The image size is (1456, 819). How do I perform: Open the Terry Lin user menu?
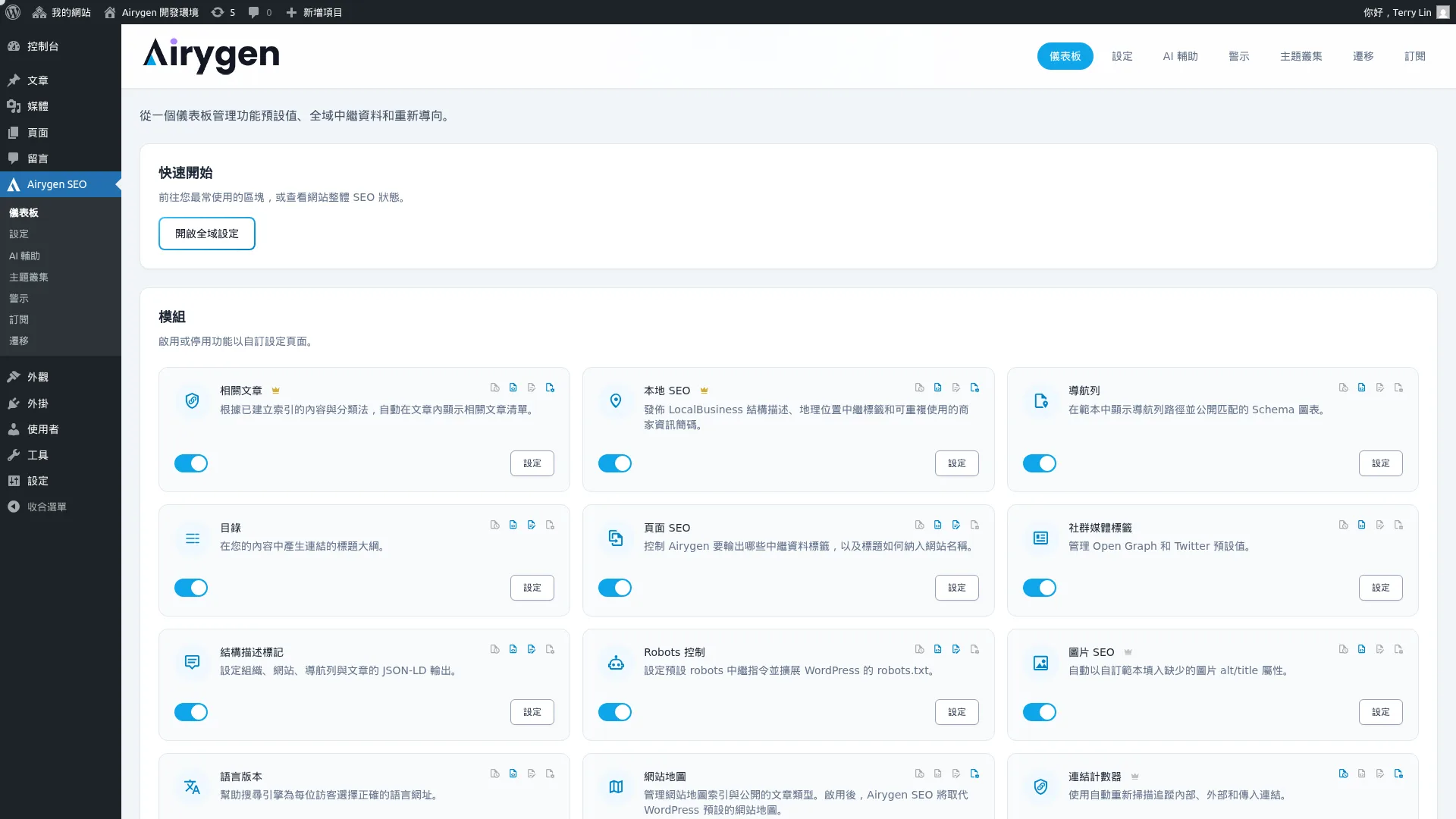point(1407,12)
